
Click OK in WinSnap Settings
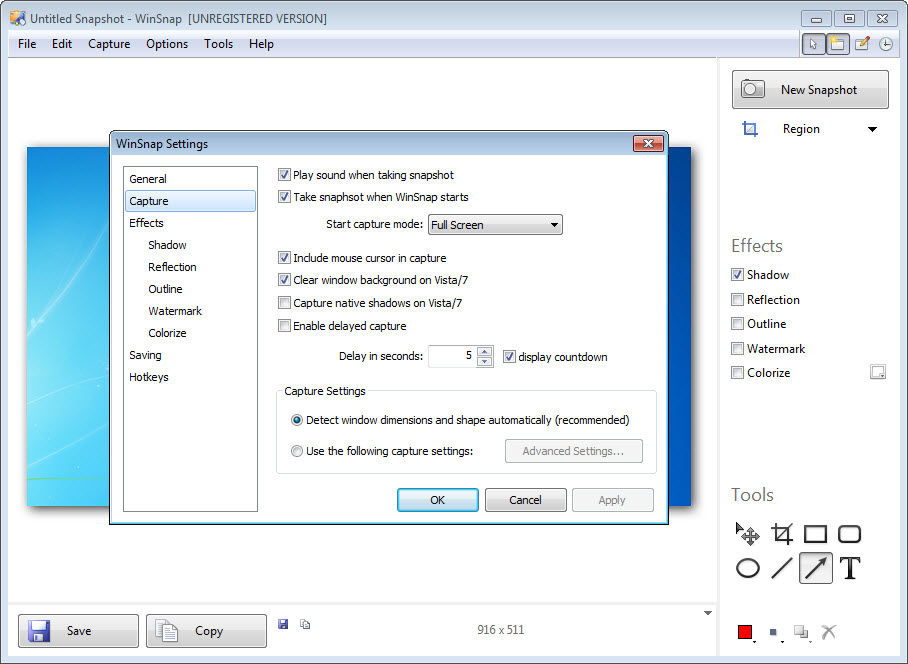pos(438,500)
